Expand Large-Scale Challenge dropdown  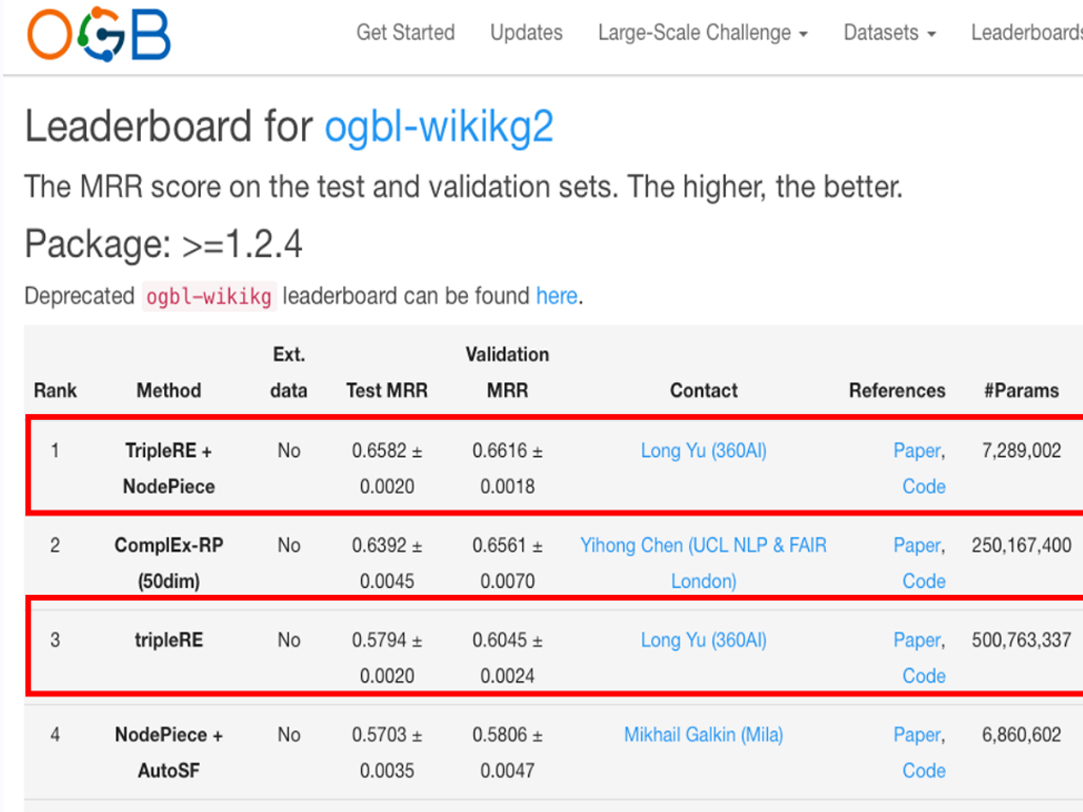click(702, 32)
